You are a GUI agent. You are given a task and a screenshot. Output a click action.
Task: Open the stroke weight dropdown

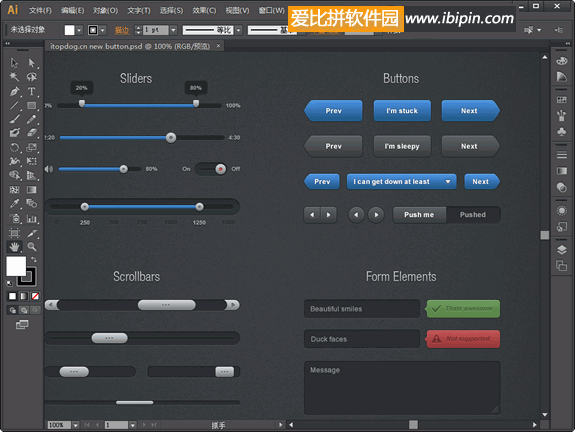pos(173,30)
